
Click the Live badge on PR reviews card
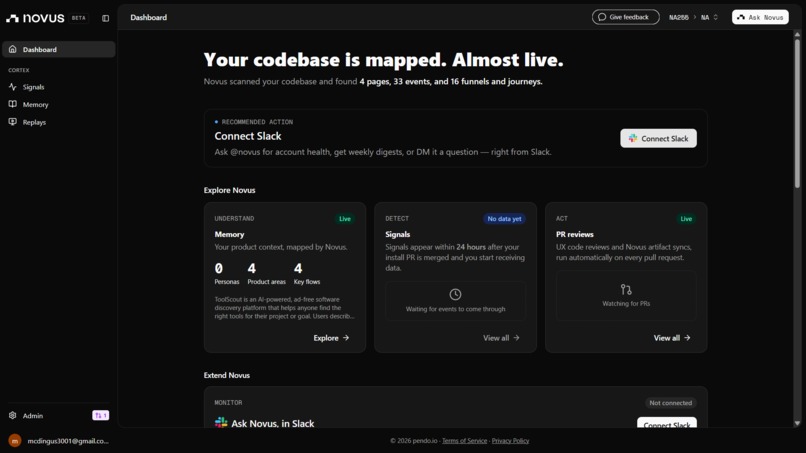tap(686, 219)
